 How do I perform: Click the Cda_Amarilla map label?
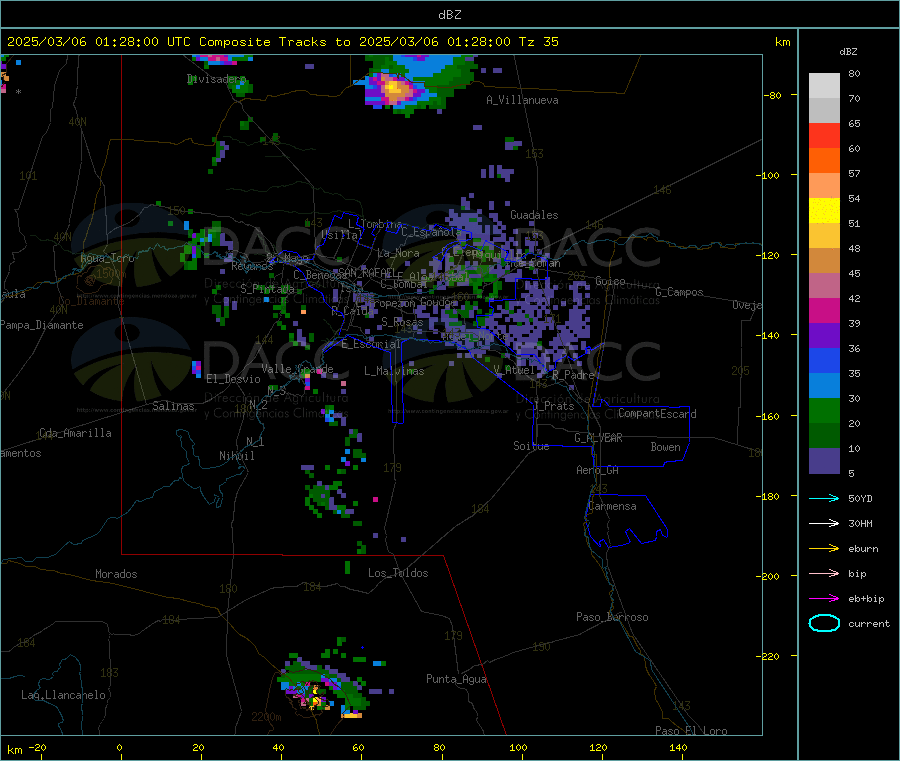[75, 433]
